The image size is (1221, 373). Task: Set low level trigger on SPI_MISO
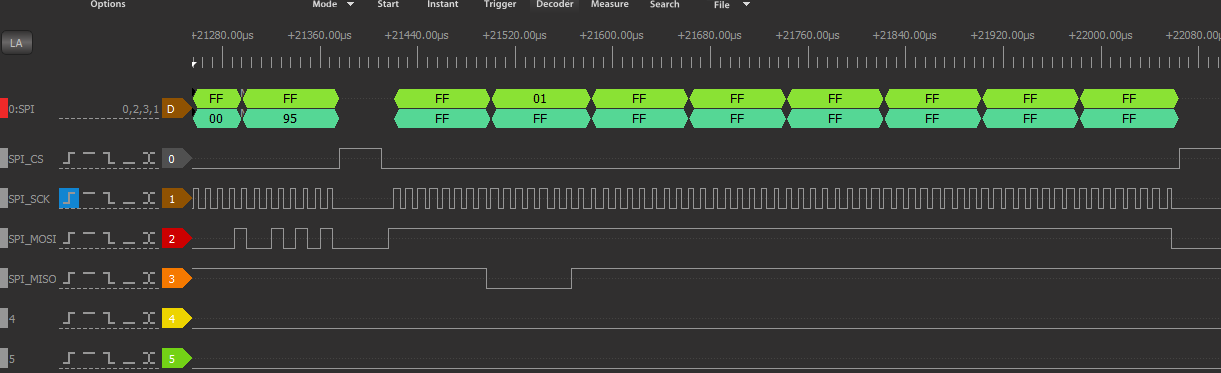[128, 279]
